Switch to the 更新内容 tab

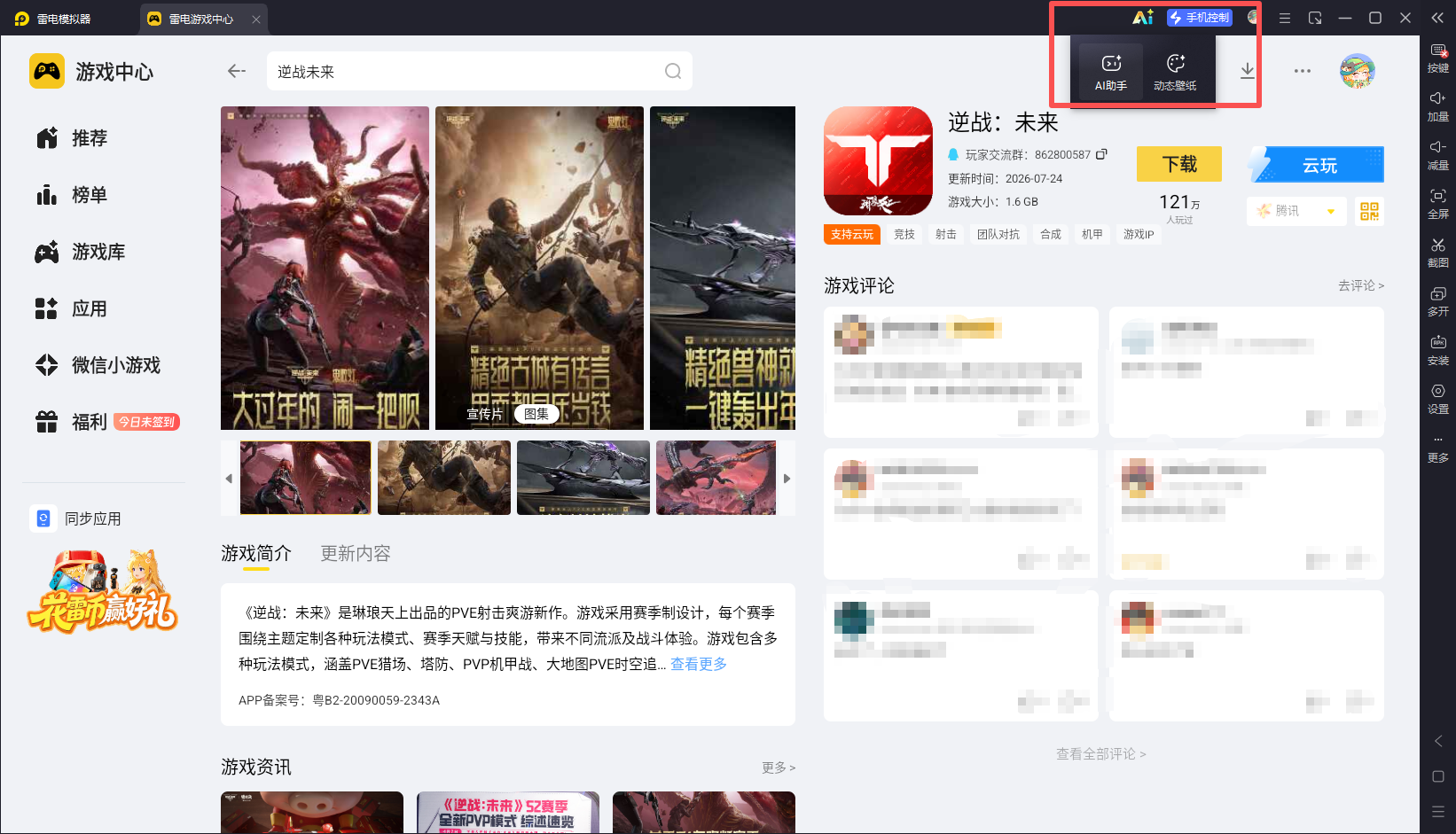[356, 554]
